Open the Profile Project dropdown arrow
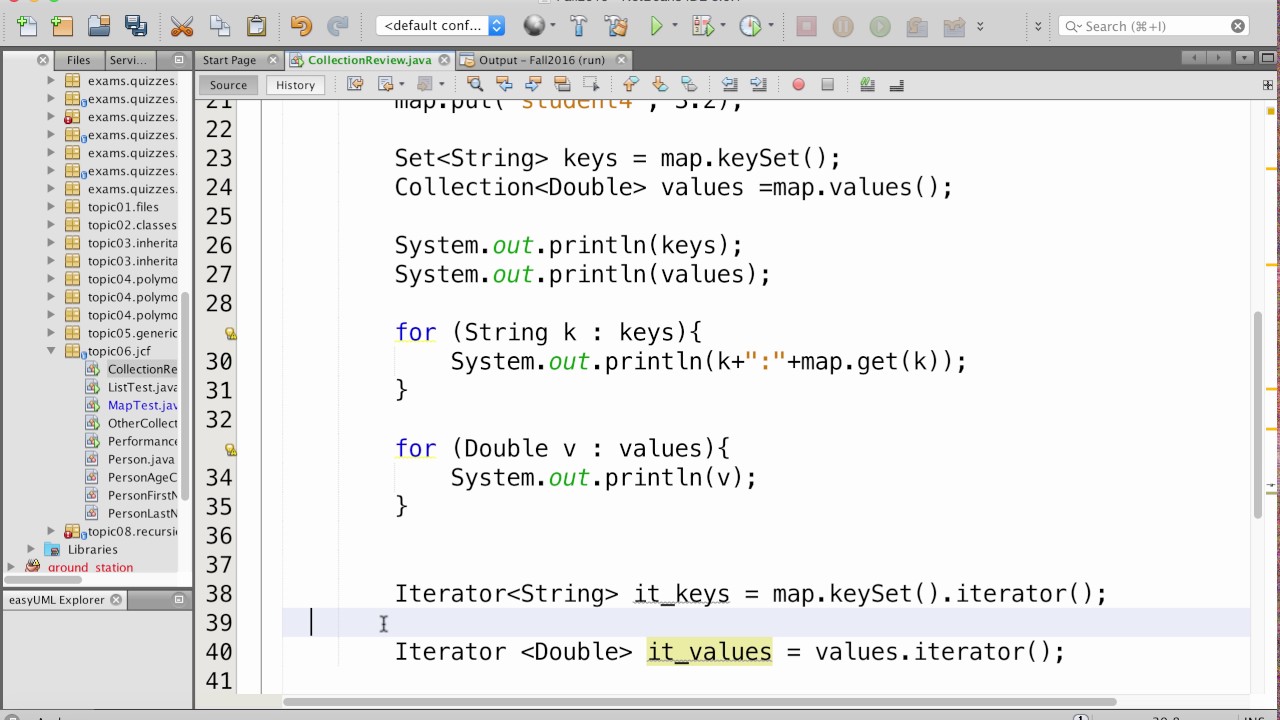1280x720 pixels. click(771, 26)
